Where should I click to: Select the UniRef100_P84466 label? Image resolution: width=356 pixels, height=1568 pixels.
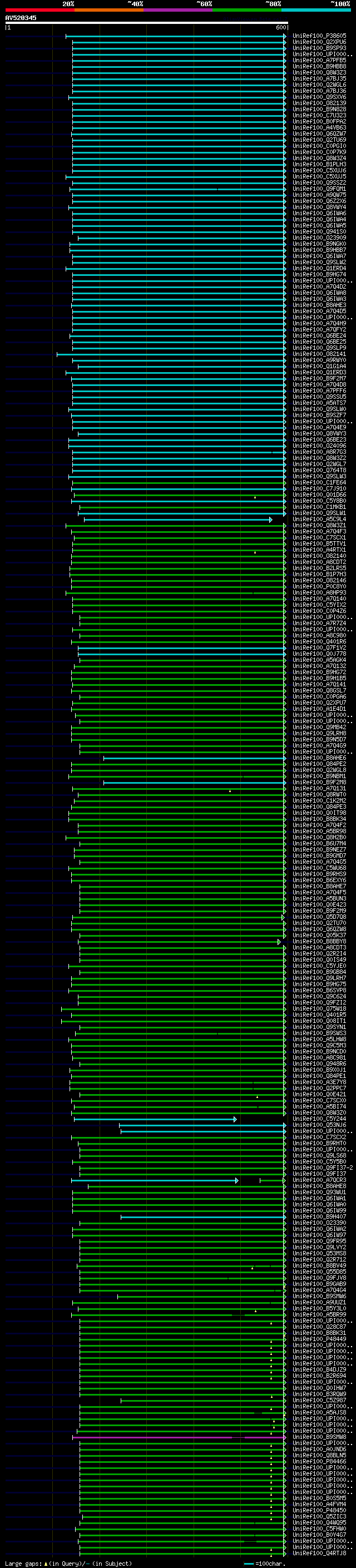(x=319, y=1462)
